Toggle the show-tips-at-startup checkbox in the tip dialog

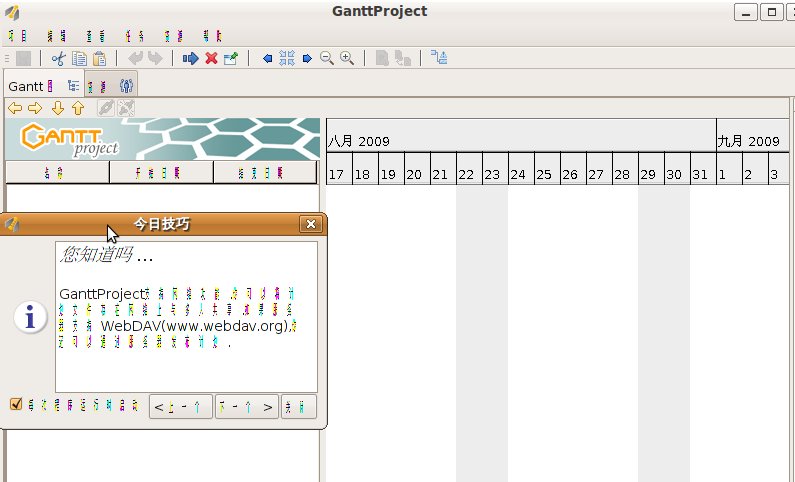pyautogui.click(x=16, y=404)
